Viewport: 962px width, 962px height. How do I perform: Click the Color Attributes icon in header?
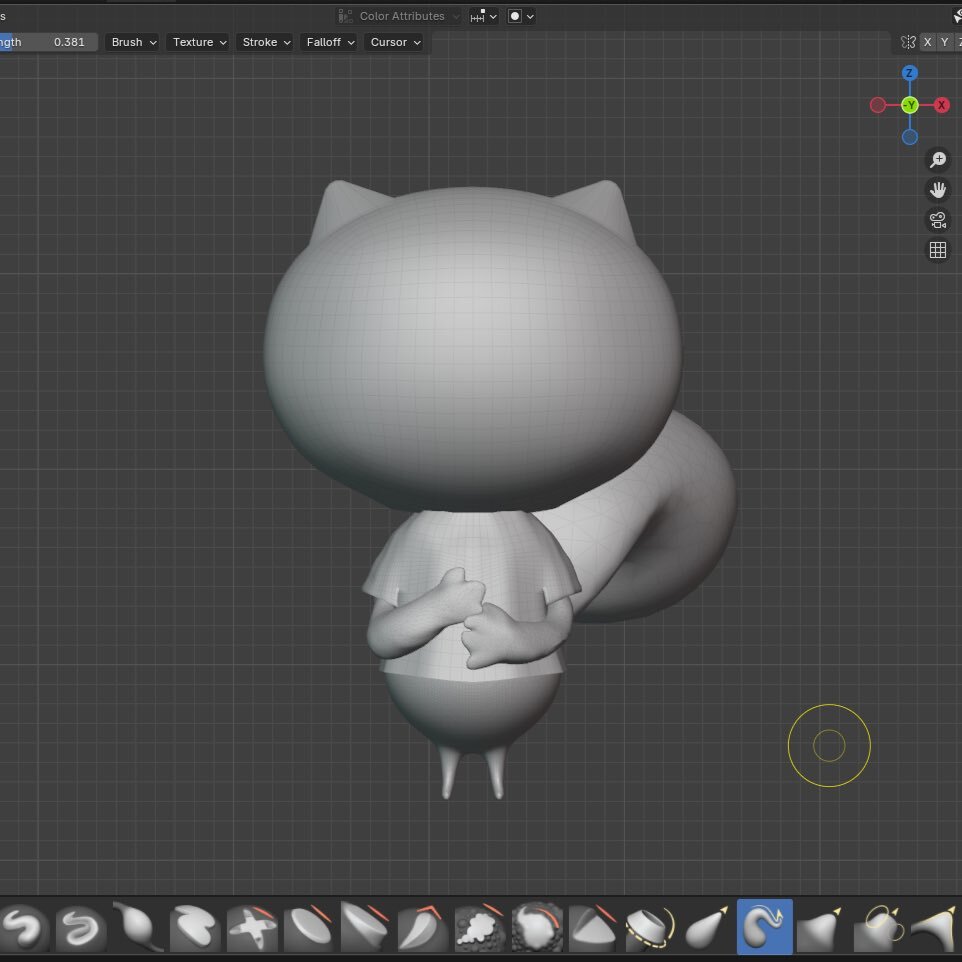pyautogui.click(x=345, y=16)
